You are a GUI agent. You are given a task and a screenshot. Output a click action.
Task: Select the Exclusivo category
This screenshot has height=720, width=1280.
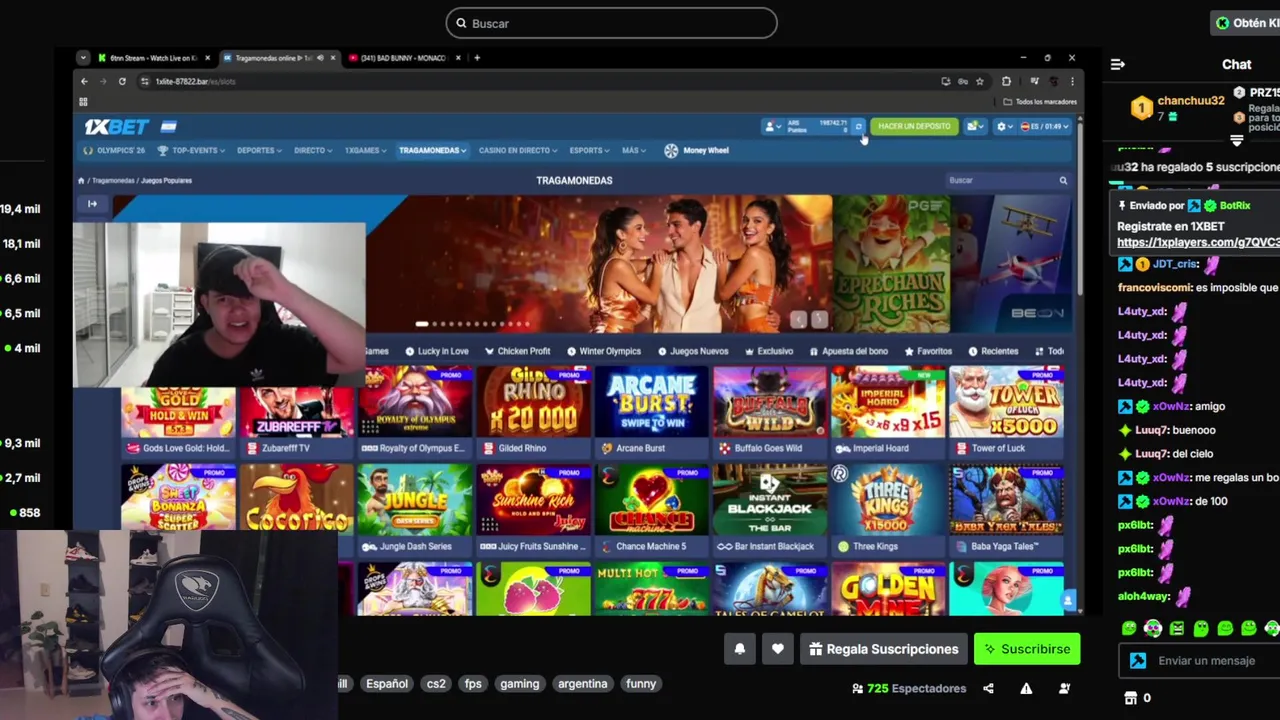click(x=768, y=351)
